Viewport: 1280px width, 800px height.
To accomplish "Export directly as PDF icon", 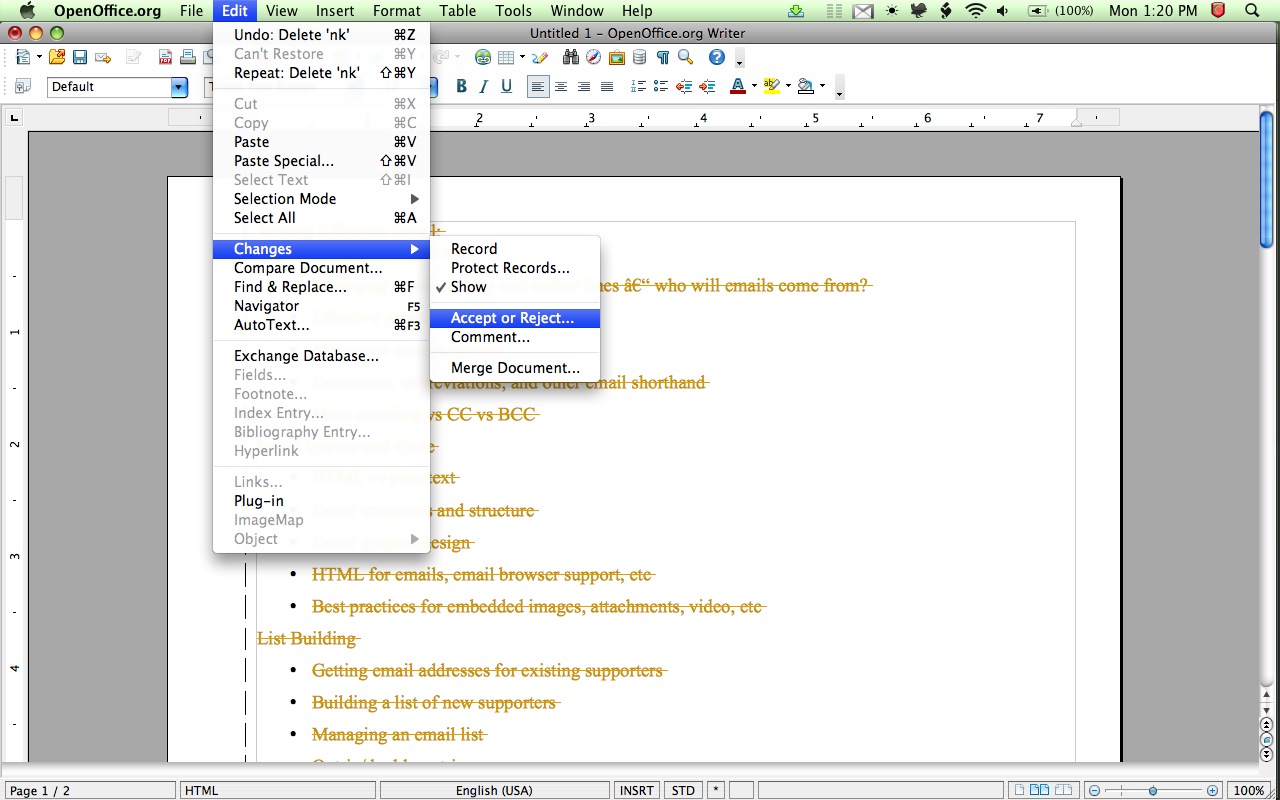I will click(x=165, y=57).
